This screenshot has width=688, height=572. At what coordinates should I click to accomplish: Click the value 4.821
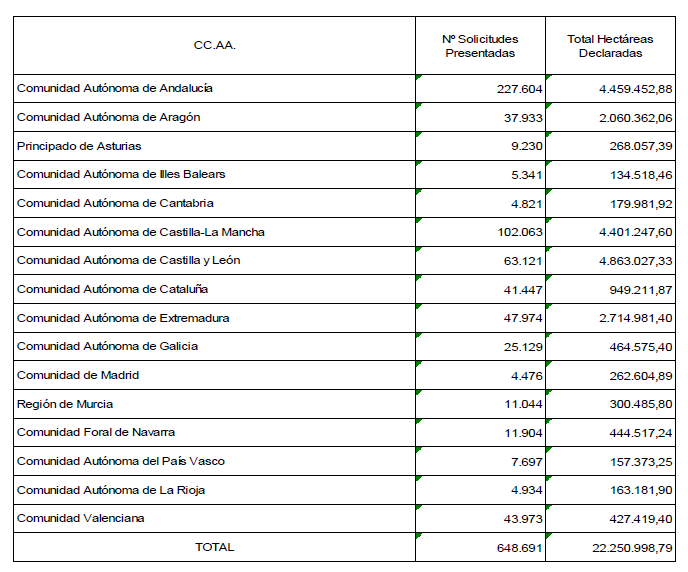(527, 204)
